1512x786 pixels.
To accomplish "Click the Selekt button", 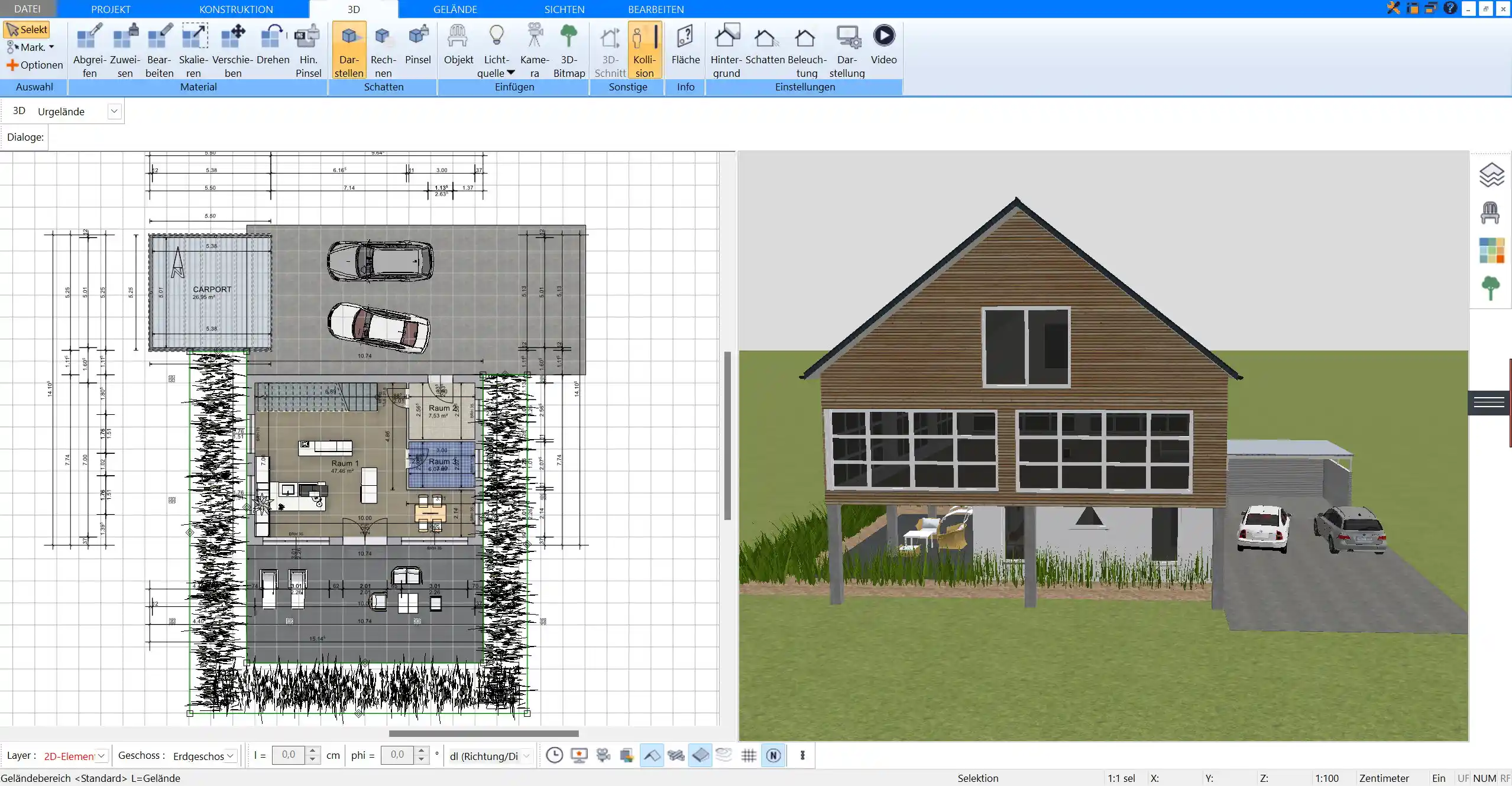I will (27, 30).
